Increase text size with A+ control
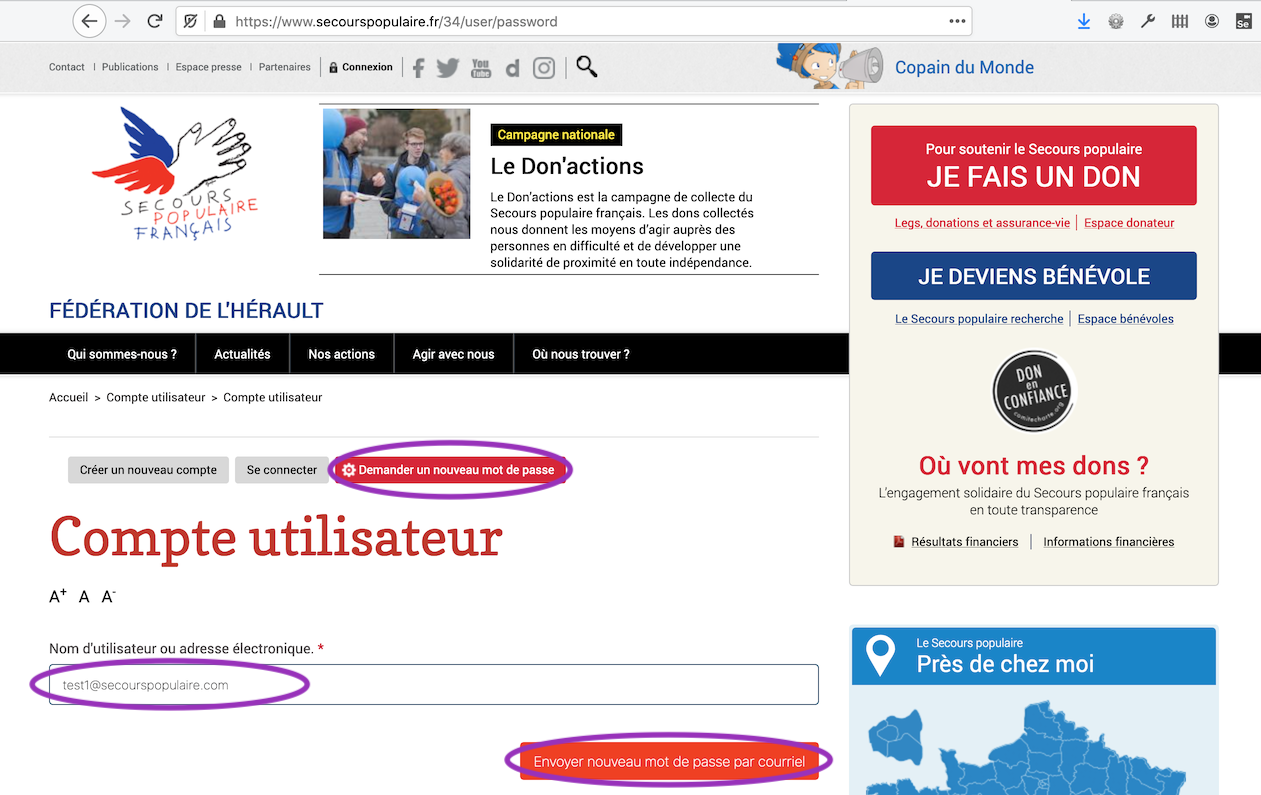Screen dimensions: 1261x795 [58, 597]
